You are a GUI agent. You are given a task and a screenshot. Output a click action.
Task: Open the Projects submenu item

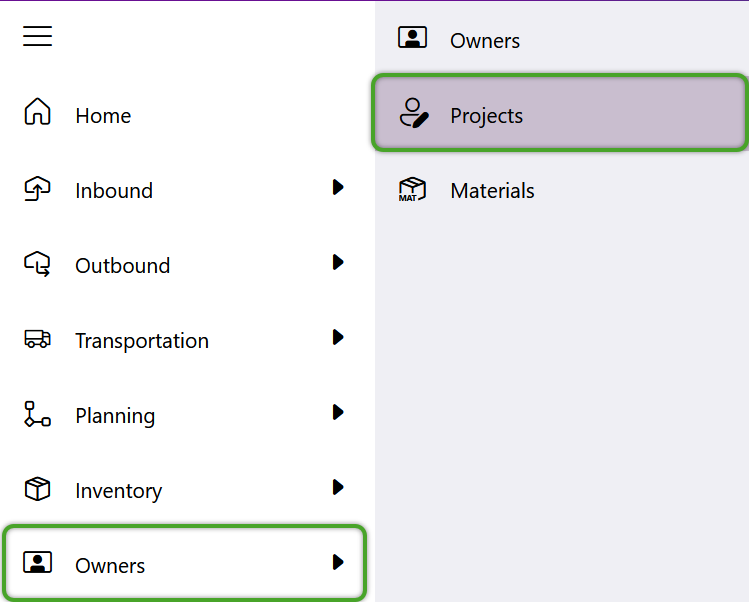560,113
